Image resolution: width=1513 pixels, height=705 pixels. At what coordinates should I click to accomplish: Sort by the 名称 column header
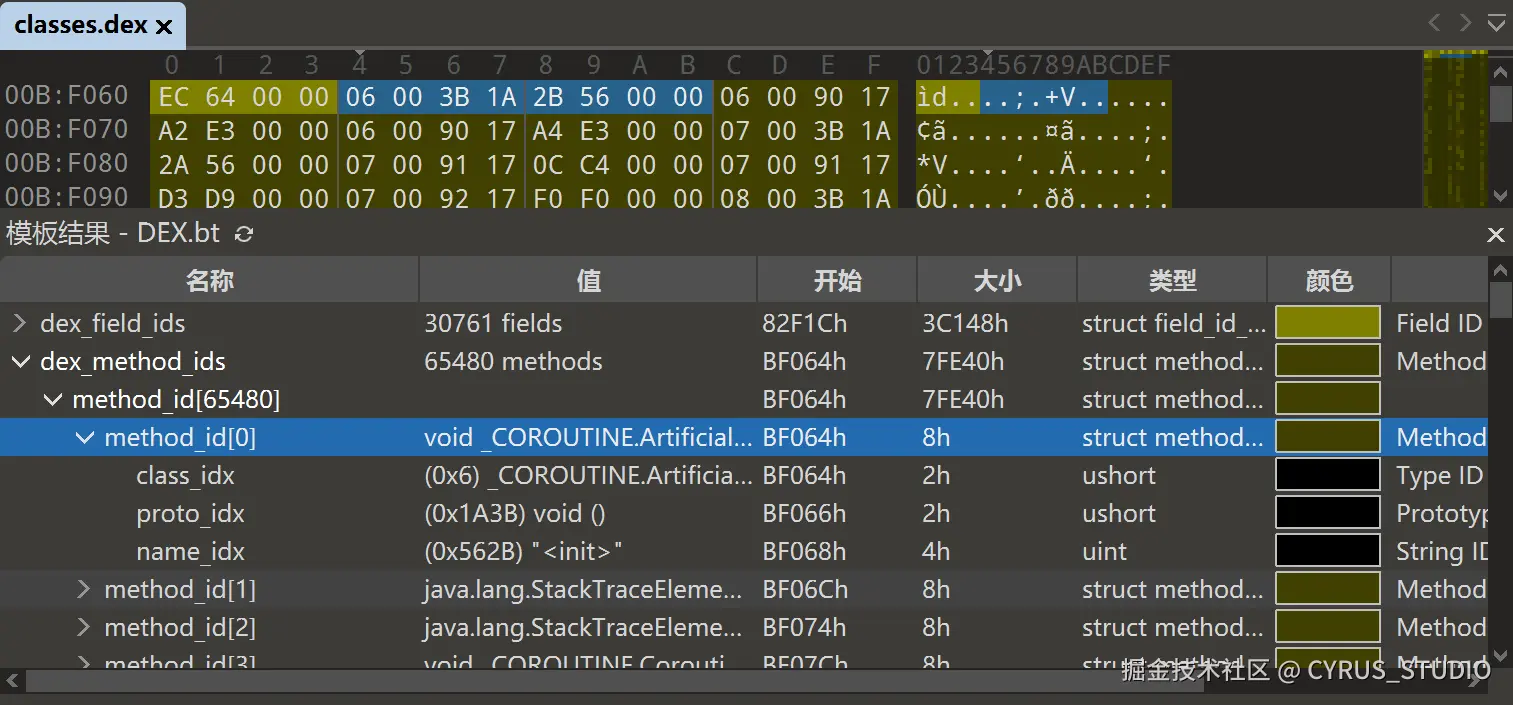[x=209, y=281]
